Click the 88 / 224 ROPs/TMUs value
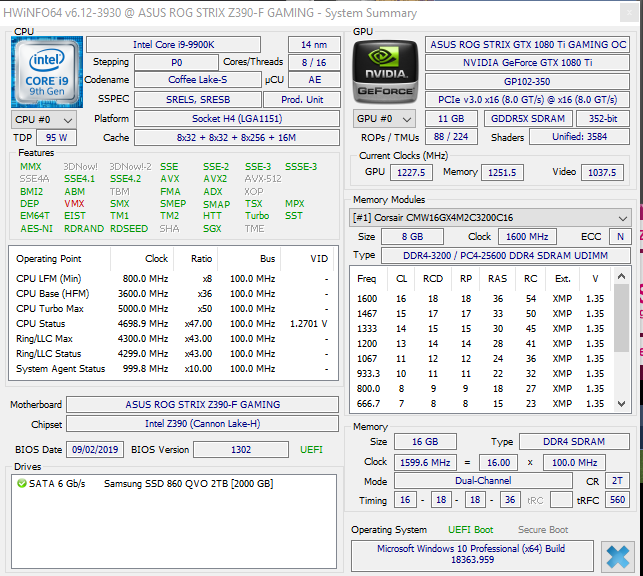643x576 pixels. tap(451, 137)
